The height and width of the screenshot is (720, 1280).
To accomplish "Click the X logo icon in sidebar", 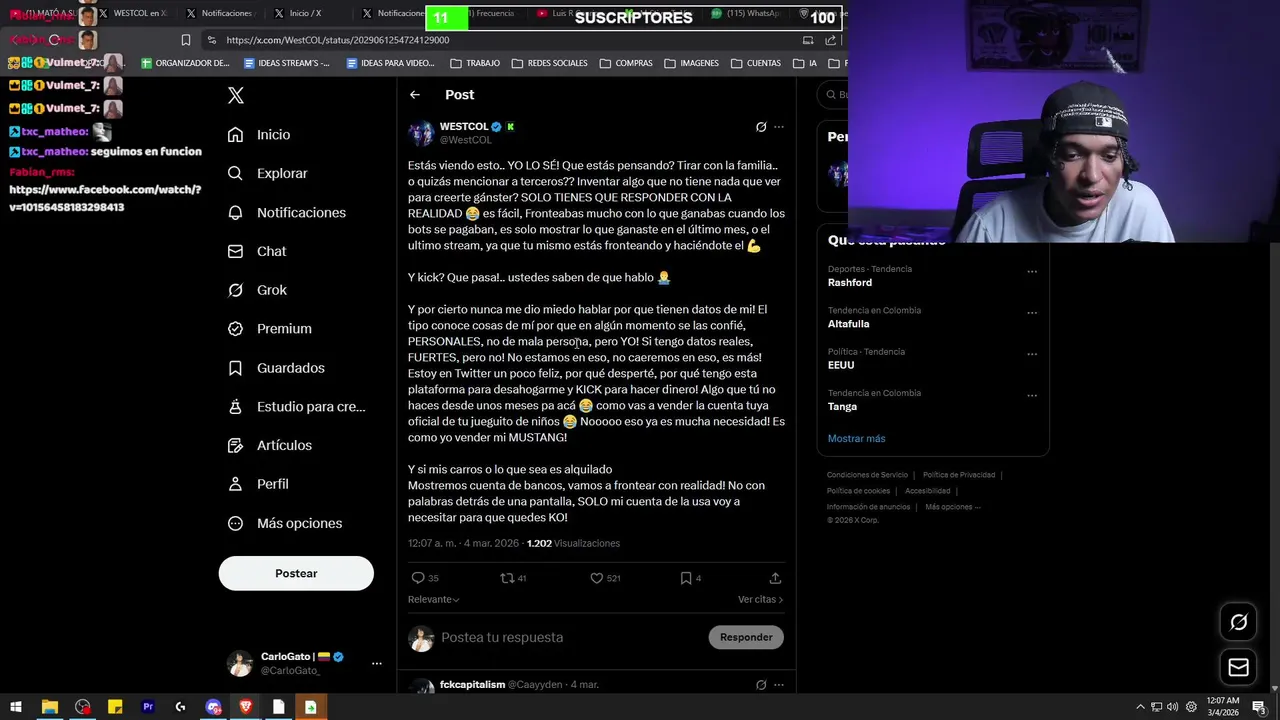I will click(236, 95).
